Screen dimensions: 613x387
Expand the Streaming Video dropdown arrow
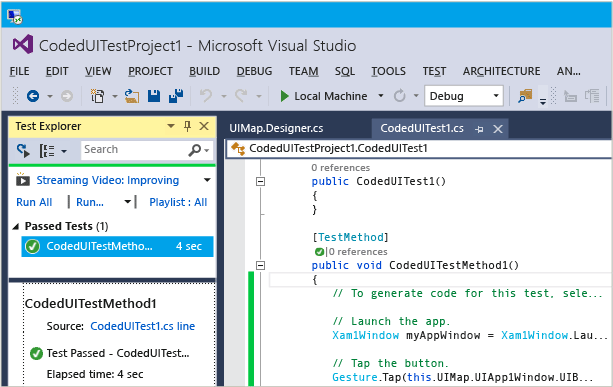207,180
